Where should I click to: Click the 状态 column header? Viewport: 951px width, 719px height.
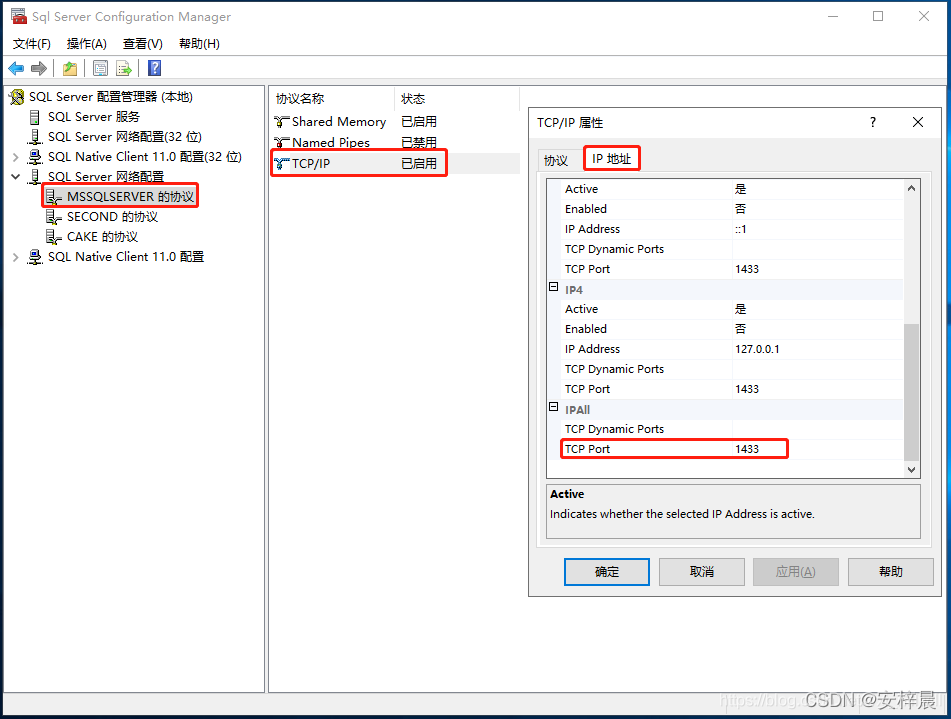[x=458, y=99]
